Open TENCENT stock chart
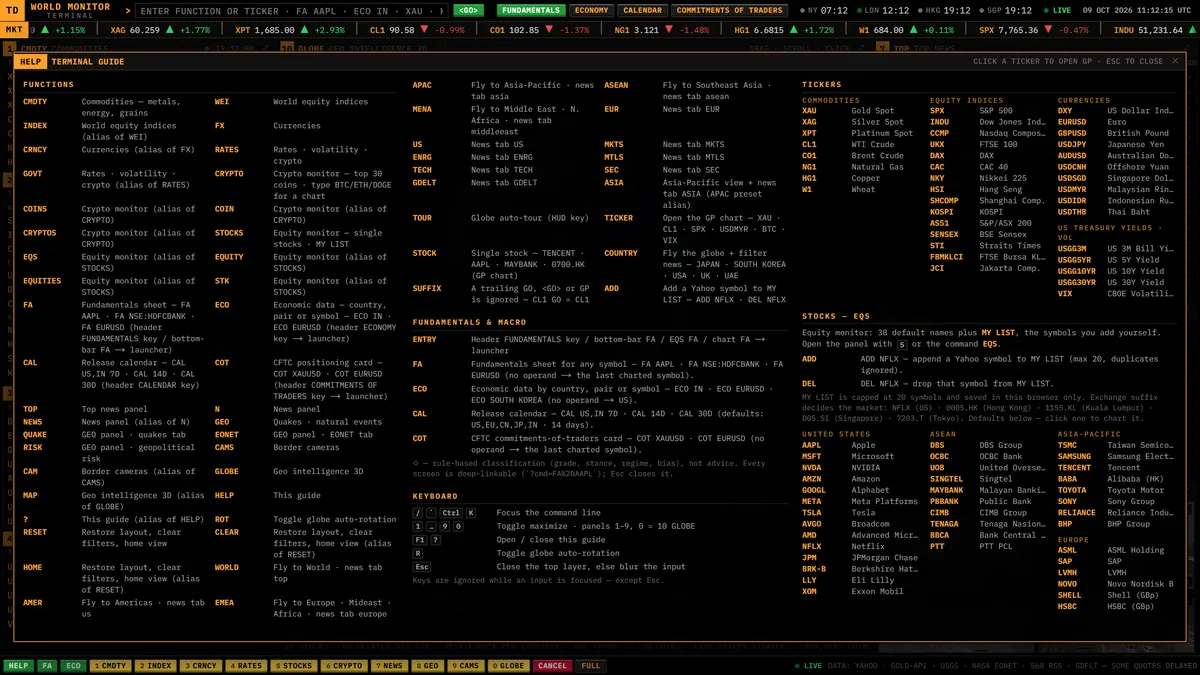 click(x=1115, y=468)
